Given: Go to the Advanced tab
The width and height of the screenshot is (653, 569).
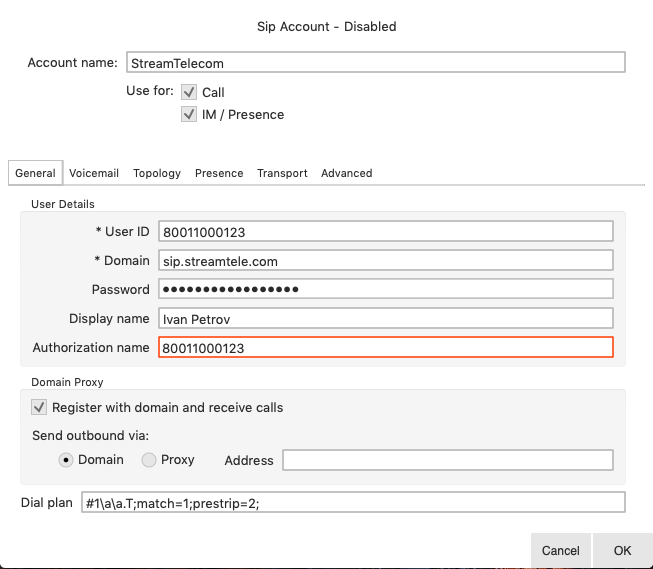Looking at the screenshot, I should (346, 173).
